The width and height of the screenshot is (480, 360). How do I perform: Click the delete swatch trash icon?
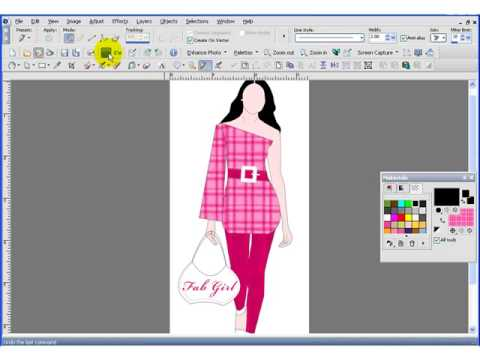pyautogui.click(x=412, y=244)
